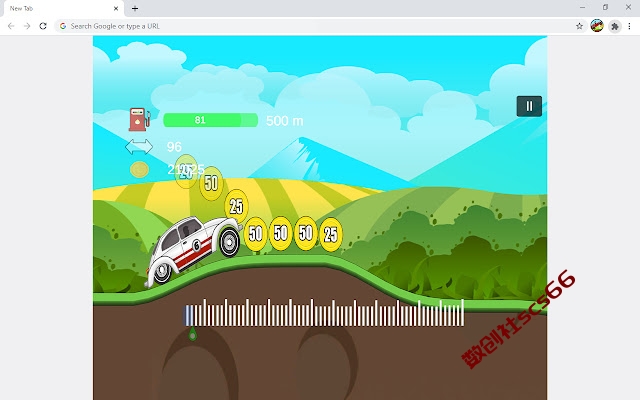Open the Chrome profile avatar
Image resolution: width=640 pixels, height=400 pixels.
(x=597, y=26)
